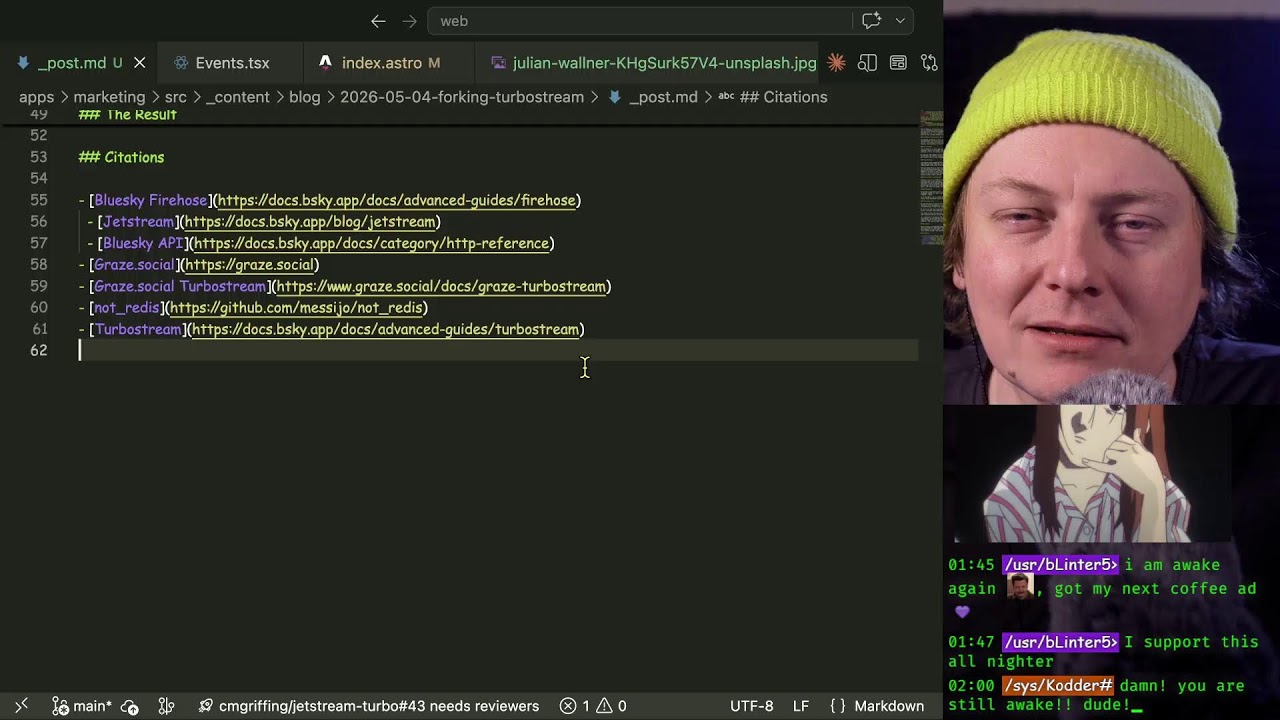Click line number 62 in gutter
The height and width of the screenshot is (720, 1280).
coord(39,350)
